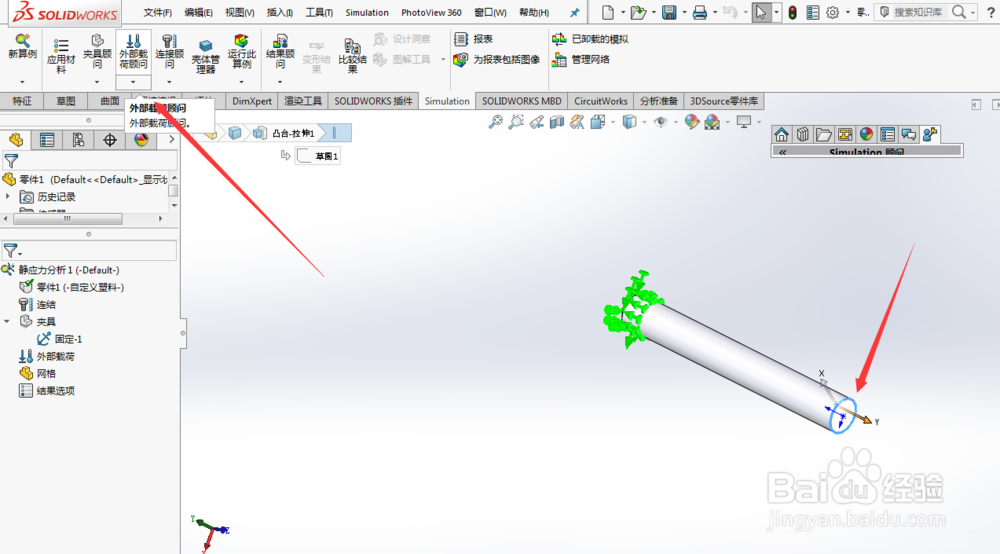Open the Simulation menu in the menu bar

[x=367, y=13]
